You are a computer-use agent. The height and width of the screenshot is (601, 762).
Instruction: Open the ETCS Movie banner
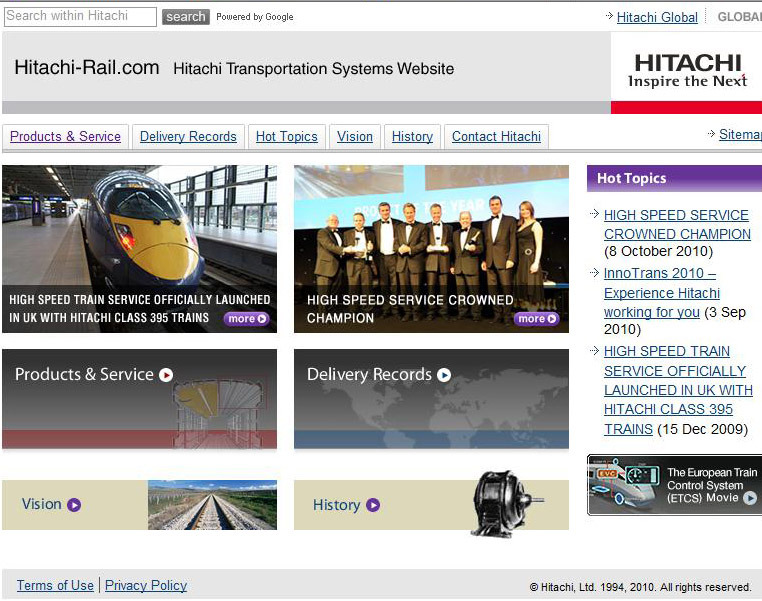[x=675, y=485]
